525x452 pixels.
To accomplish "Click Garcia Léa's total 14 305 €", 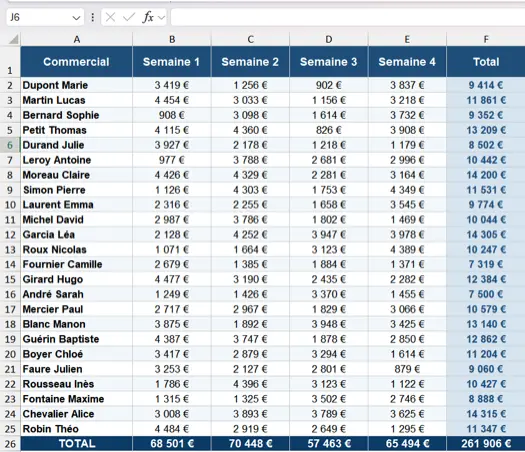I will click(486, 235).
